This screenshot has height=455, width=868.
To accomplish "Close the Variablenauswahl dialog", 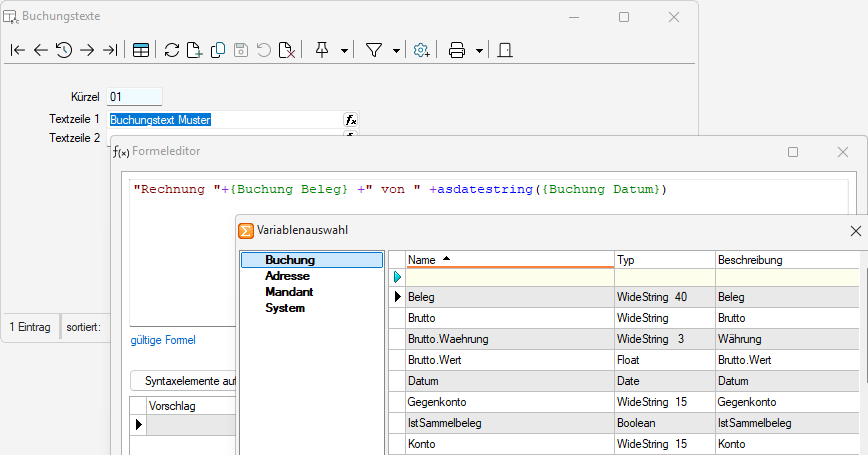I will coord(855,231).
